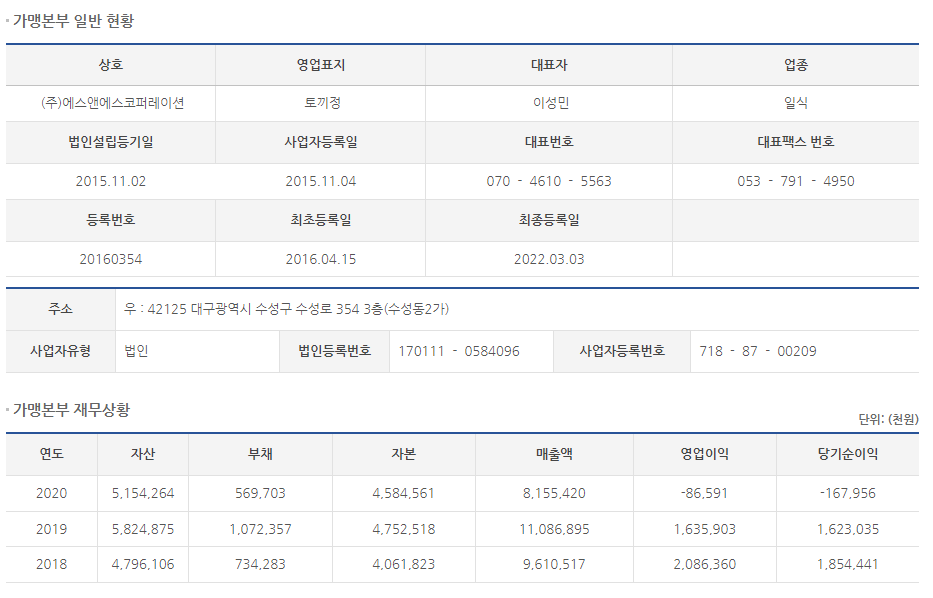
Task: Click the 영업표지 column header
Action: coord(321,64)
